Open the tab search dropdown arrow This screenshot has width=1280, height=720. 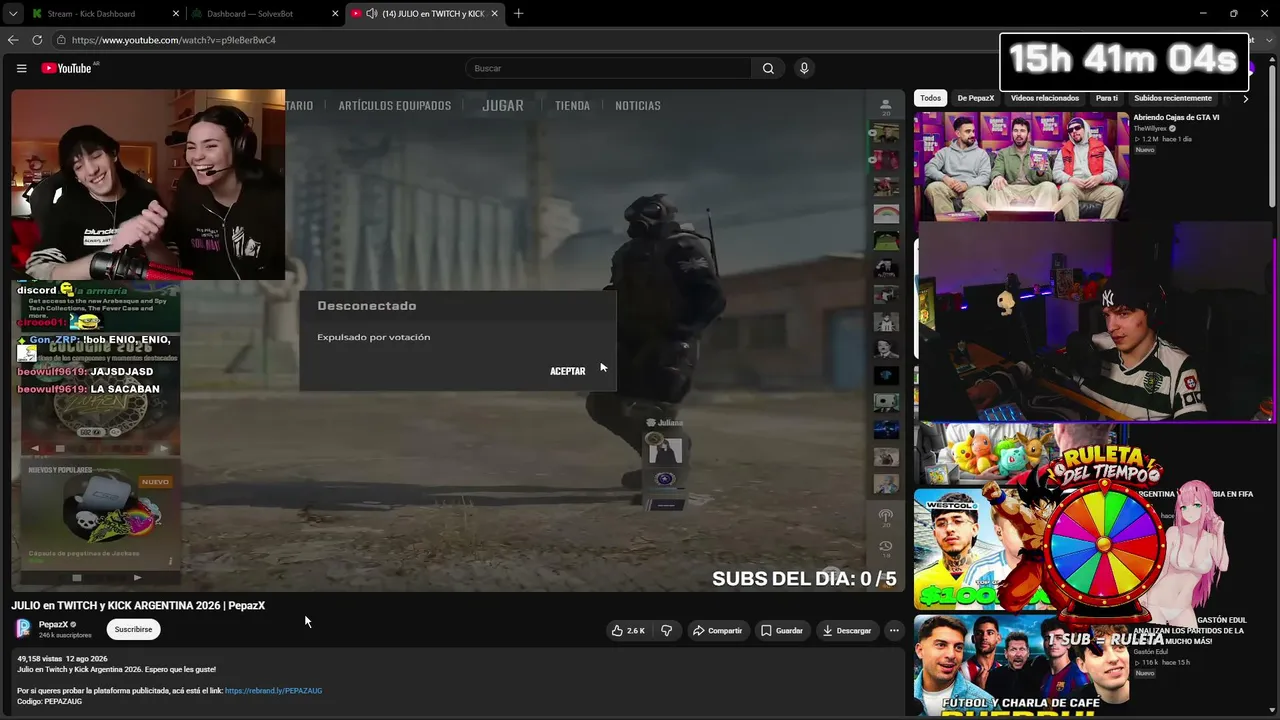[12, 14]
